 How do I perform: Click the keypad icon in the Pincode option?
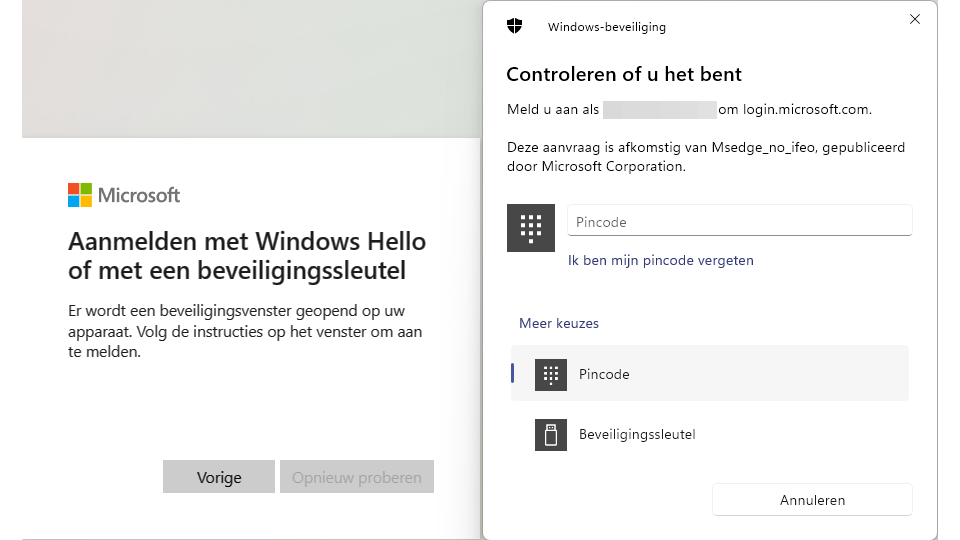tap(550, 374)
